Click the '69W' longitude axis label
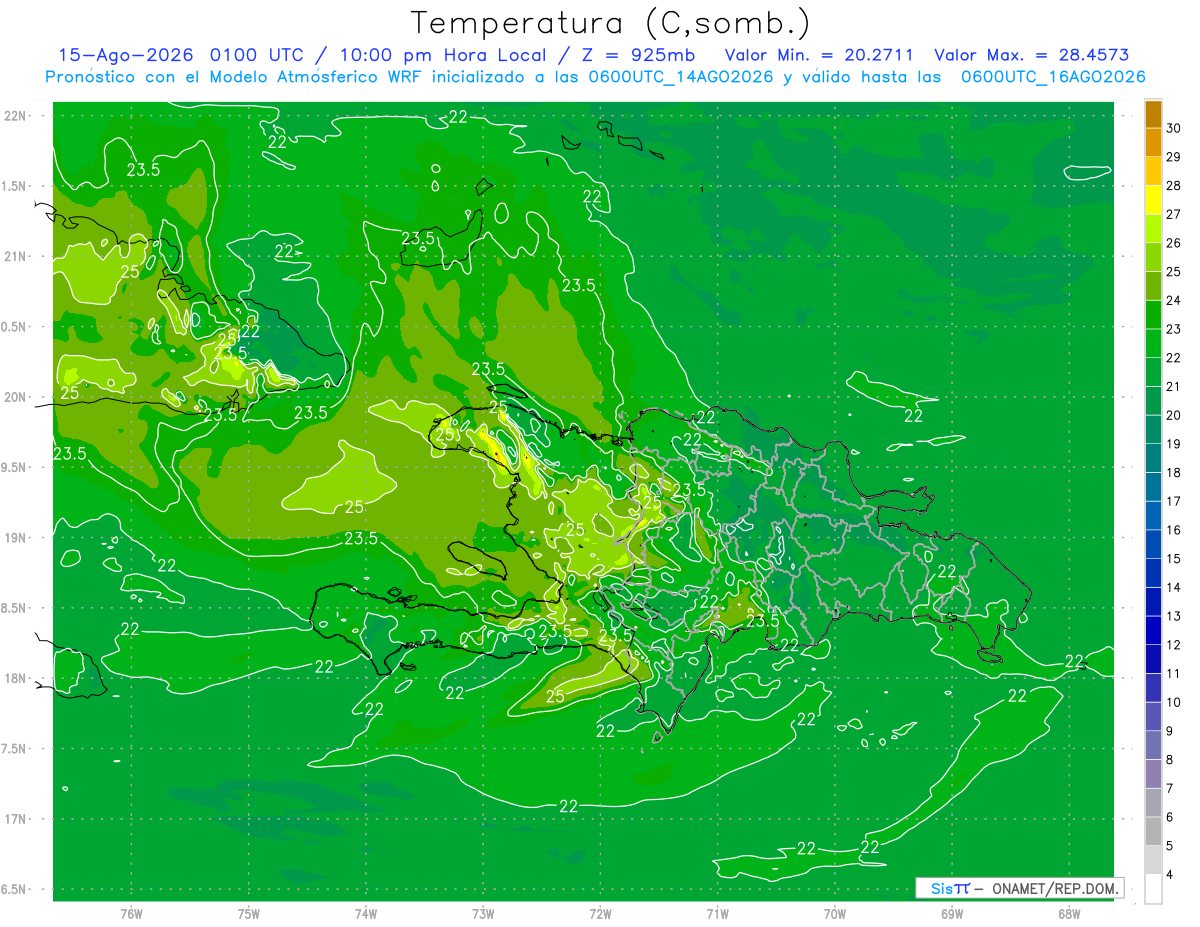This screenshot has width=1200, height=927. tap(951, 914)
